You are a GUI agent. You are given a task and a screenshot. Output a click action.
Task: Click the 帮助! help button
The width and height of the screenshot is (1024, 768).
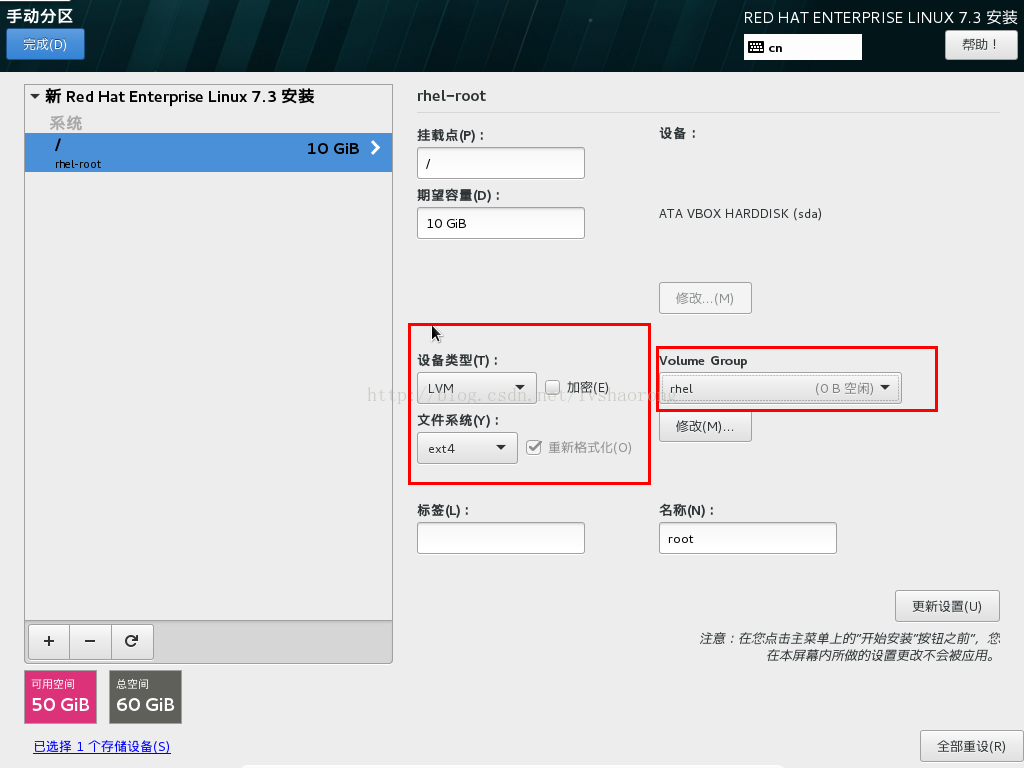[x=981, y=44]
